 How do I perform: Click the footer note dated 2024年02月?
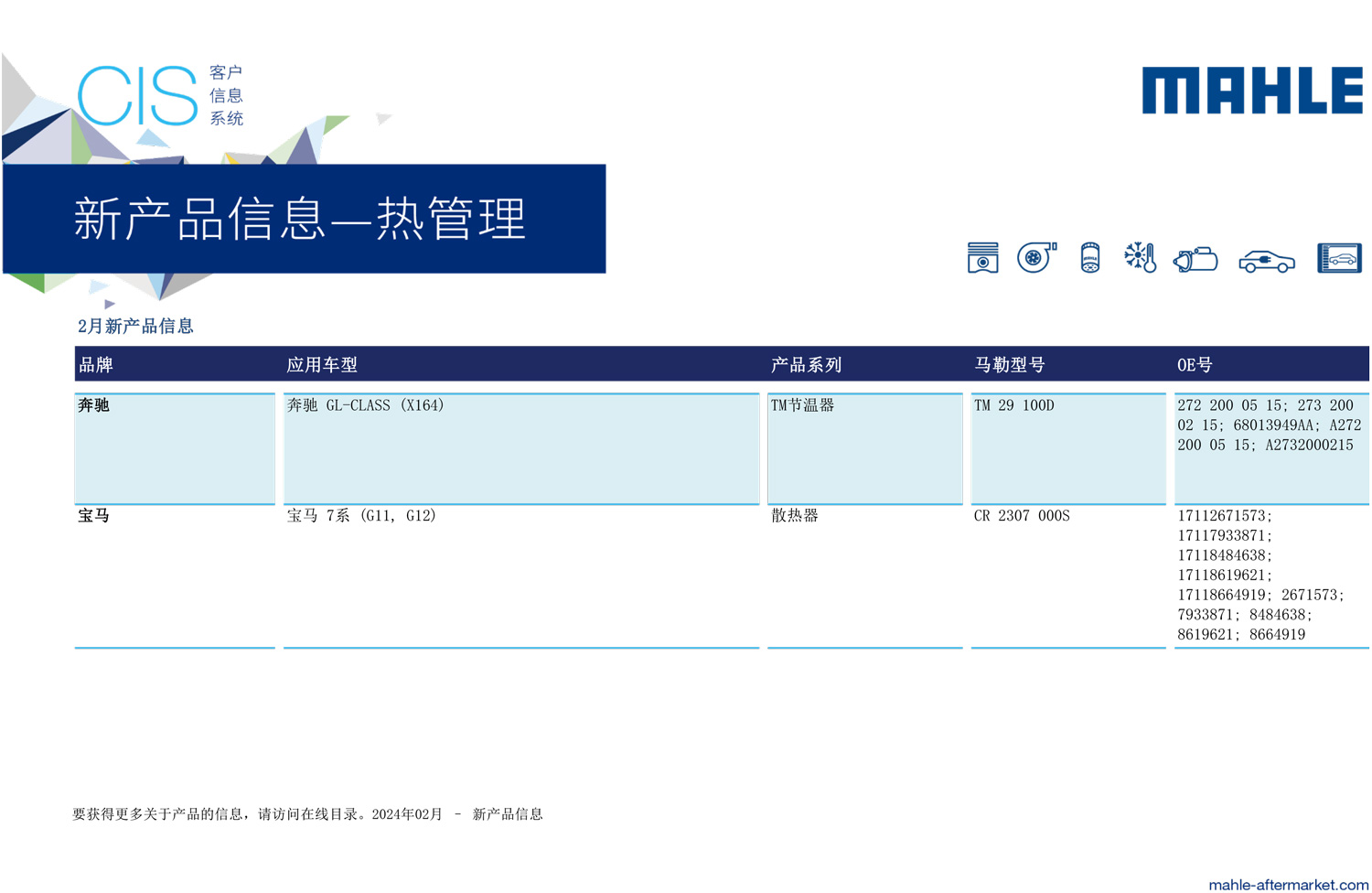[308, 814]
